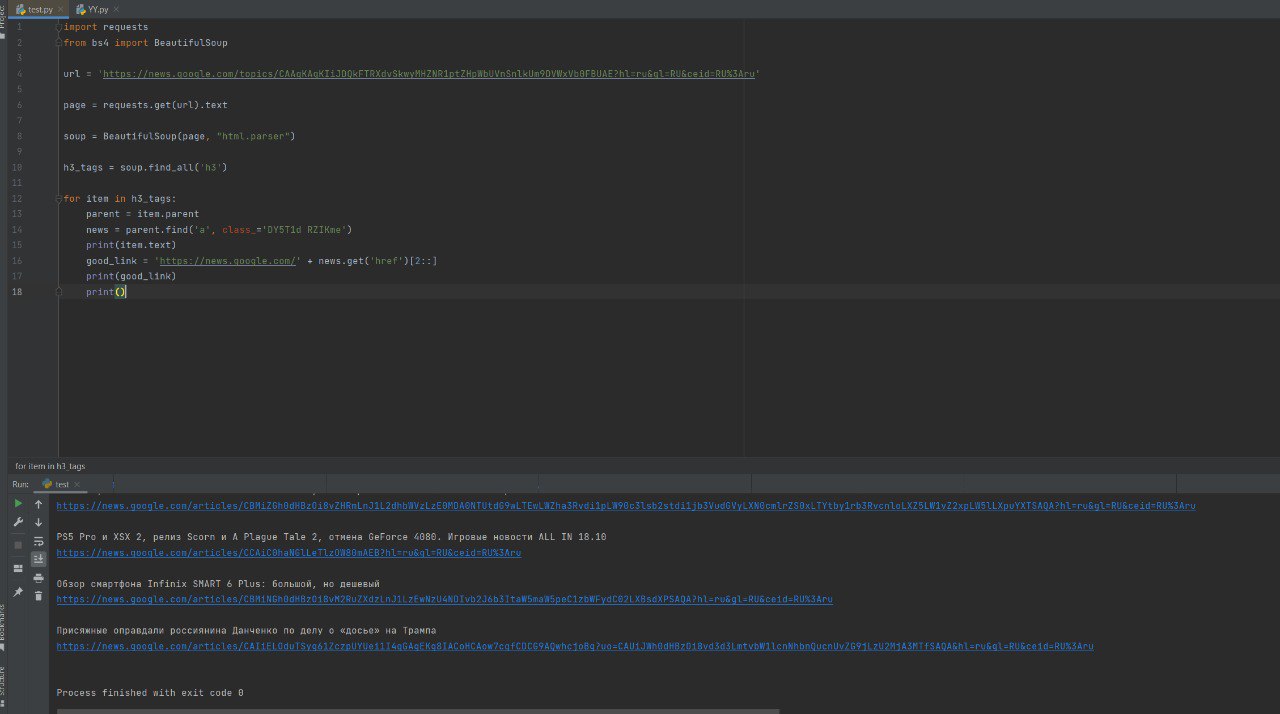This screenshot has width=1280, height=714.
Task: Close the test.py editor tab
Action: click(61, 9)
